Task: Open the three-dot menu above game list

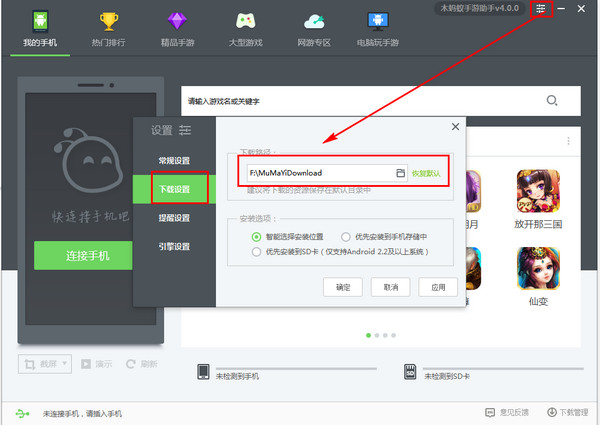Action: tap(568, 141)
